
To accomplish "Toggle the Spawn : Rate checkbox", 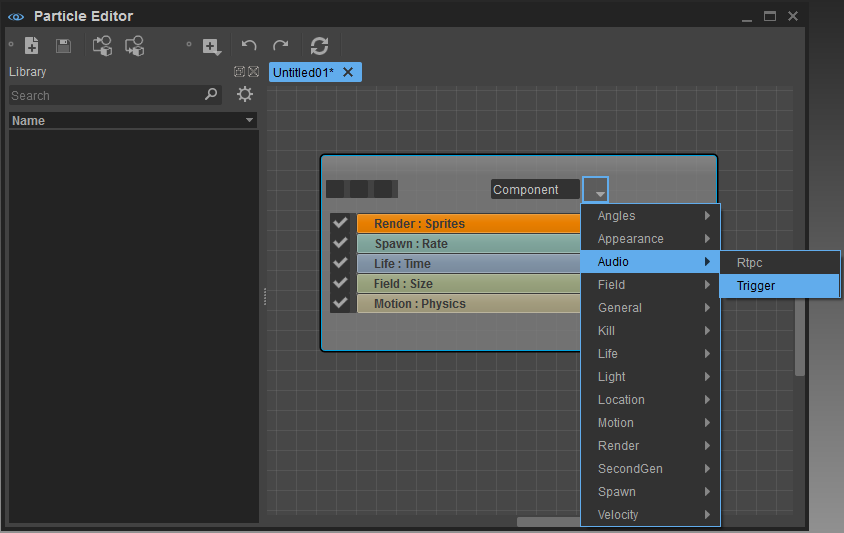I will point(340,243).
